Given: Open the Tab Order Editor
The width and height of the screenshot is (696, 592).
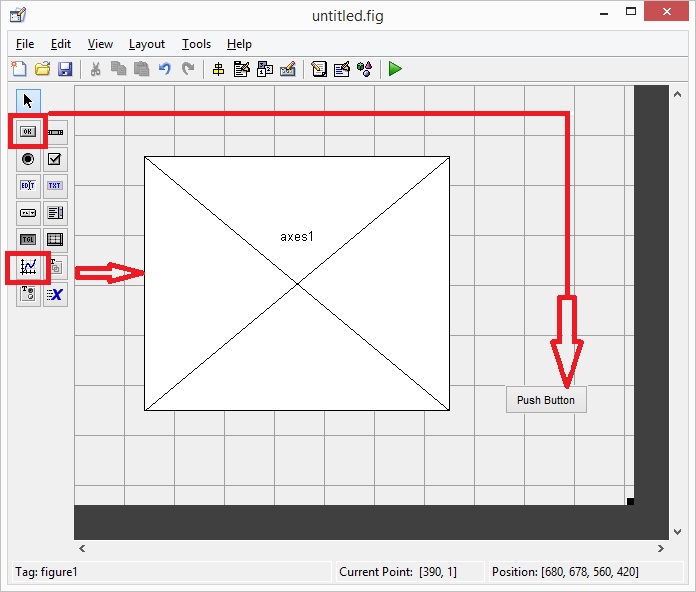Looking at the screenshot, I should 265,69.
